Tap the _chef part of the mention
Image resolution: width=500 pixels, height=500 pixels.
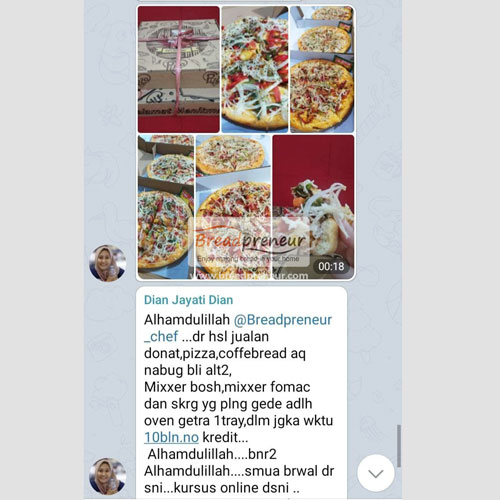(x=161, y=337)
